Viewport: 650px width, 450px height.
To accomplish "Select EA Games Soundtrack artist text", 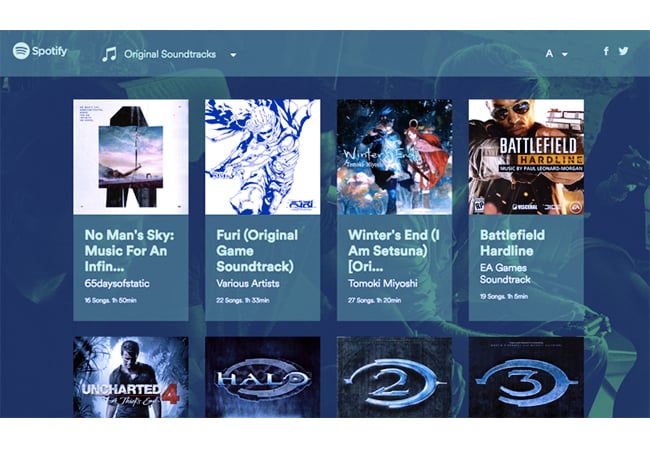I will pos(505,273).
